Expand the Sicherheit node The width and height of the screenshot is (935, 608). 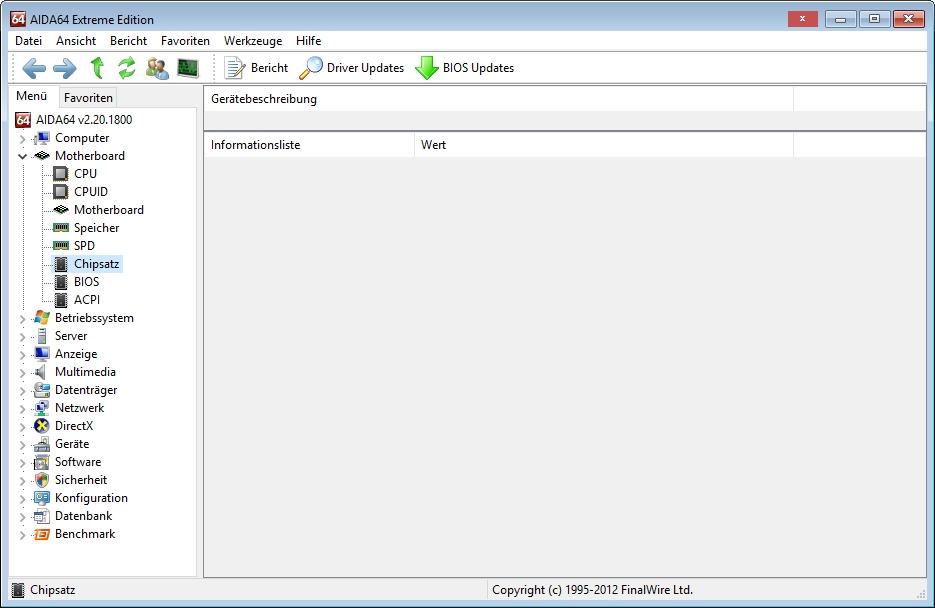(x=22, y=481)
